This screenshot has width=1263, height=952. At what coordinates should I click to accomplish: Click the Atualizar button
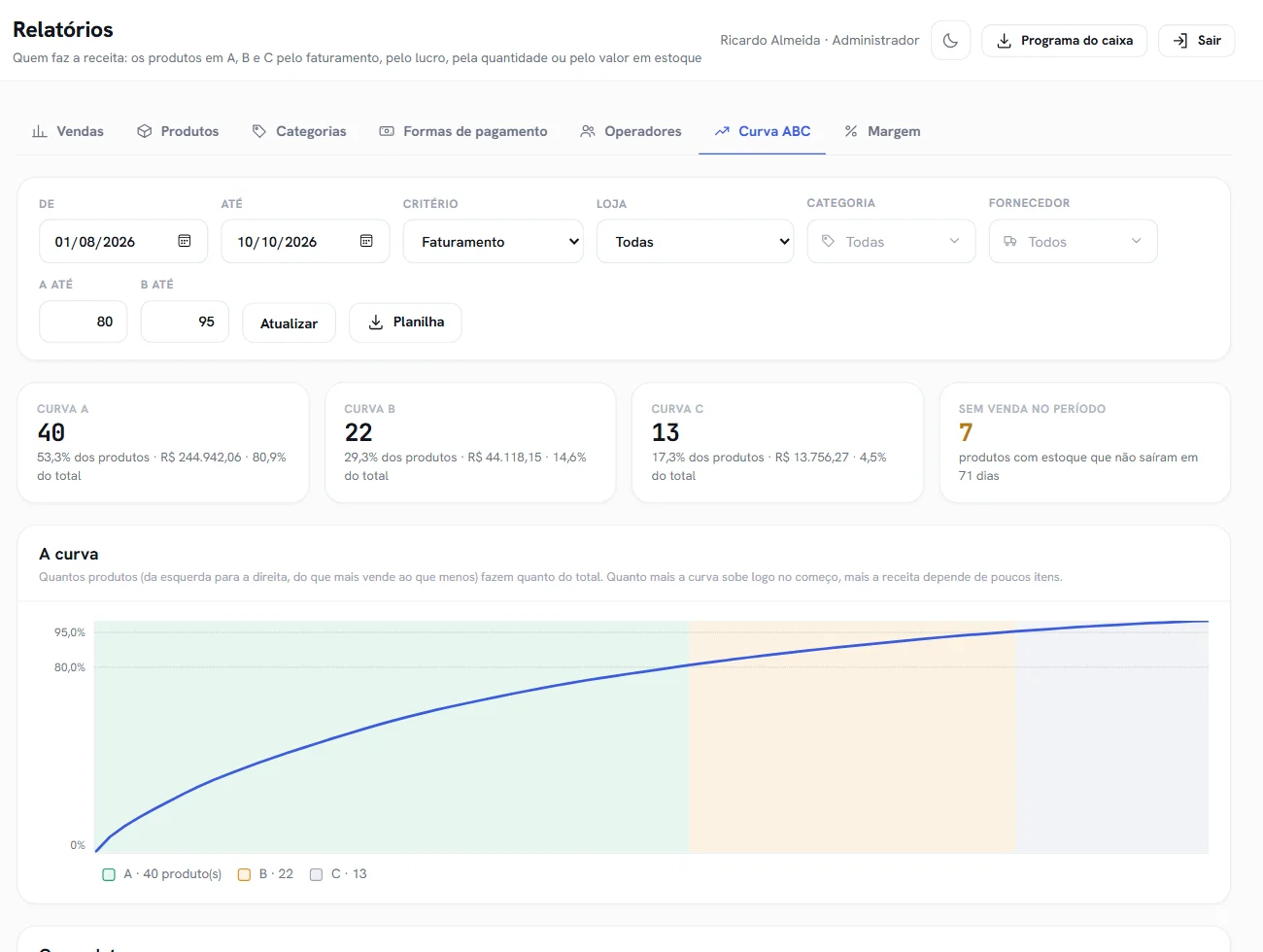(289, 323)
